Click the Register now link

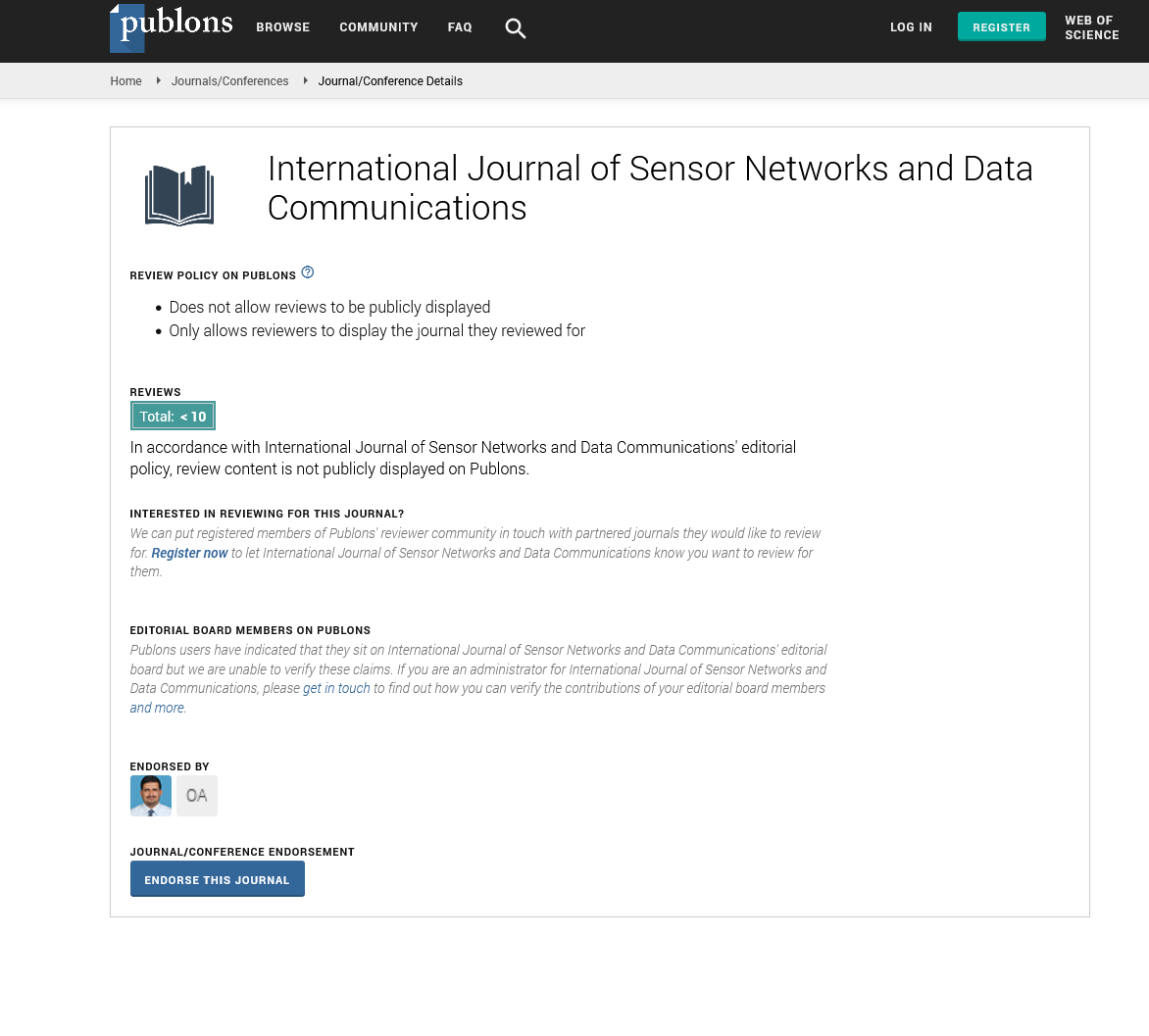pyautogui.click(x=189, y=553)
